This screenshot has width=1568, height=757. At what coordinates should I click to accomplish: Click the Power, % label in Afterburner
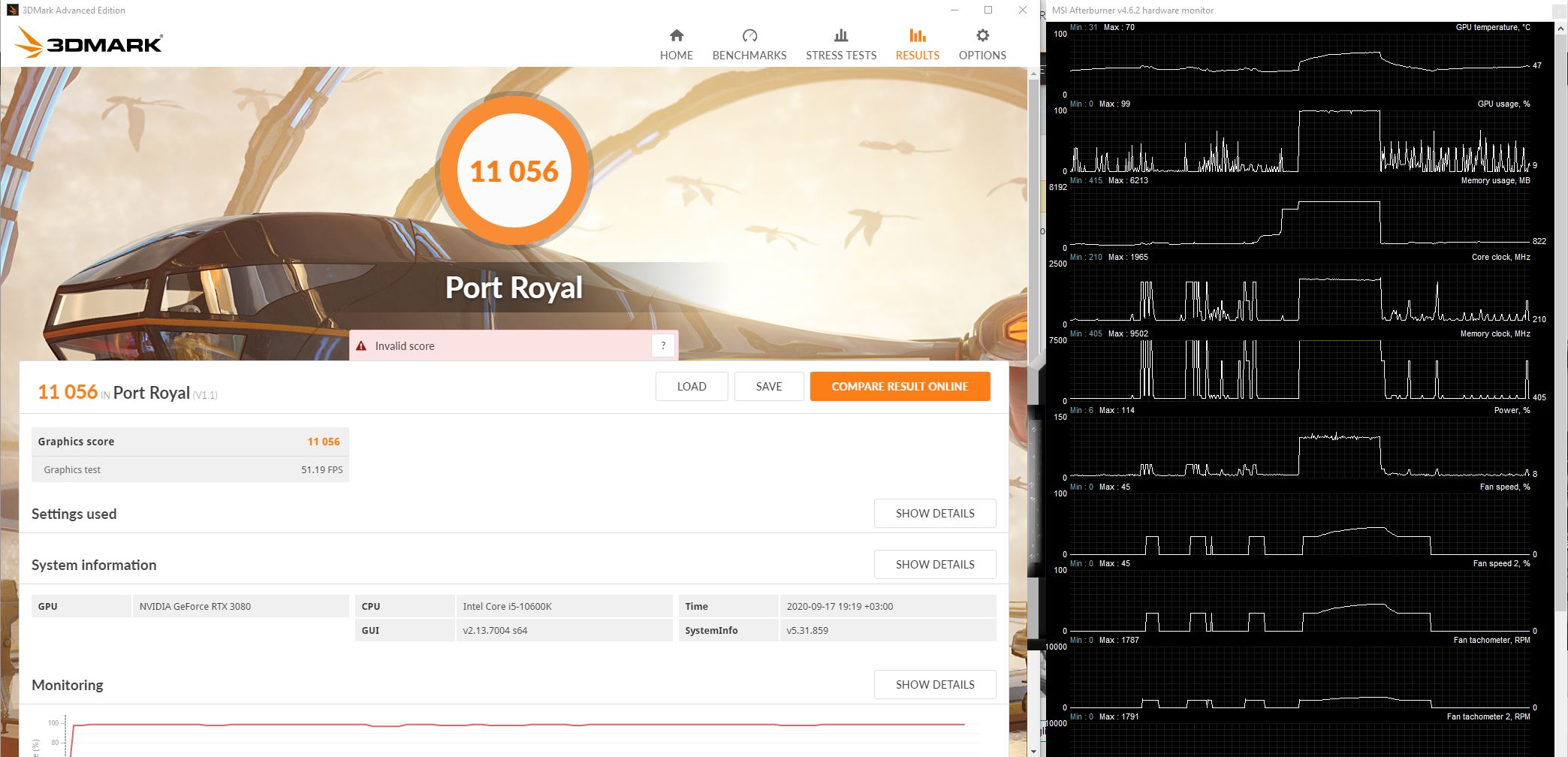pyautogui.click(x=1512, y=410)
